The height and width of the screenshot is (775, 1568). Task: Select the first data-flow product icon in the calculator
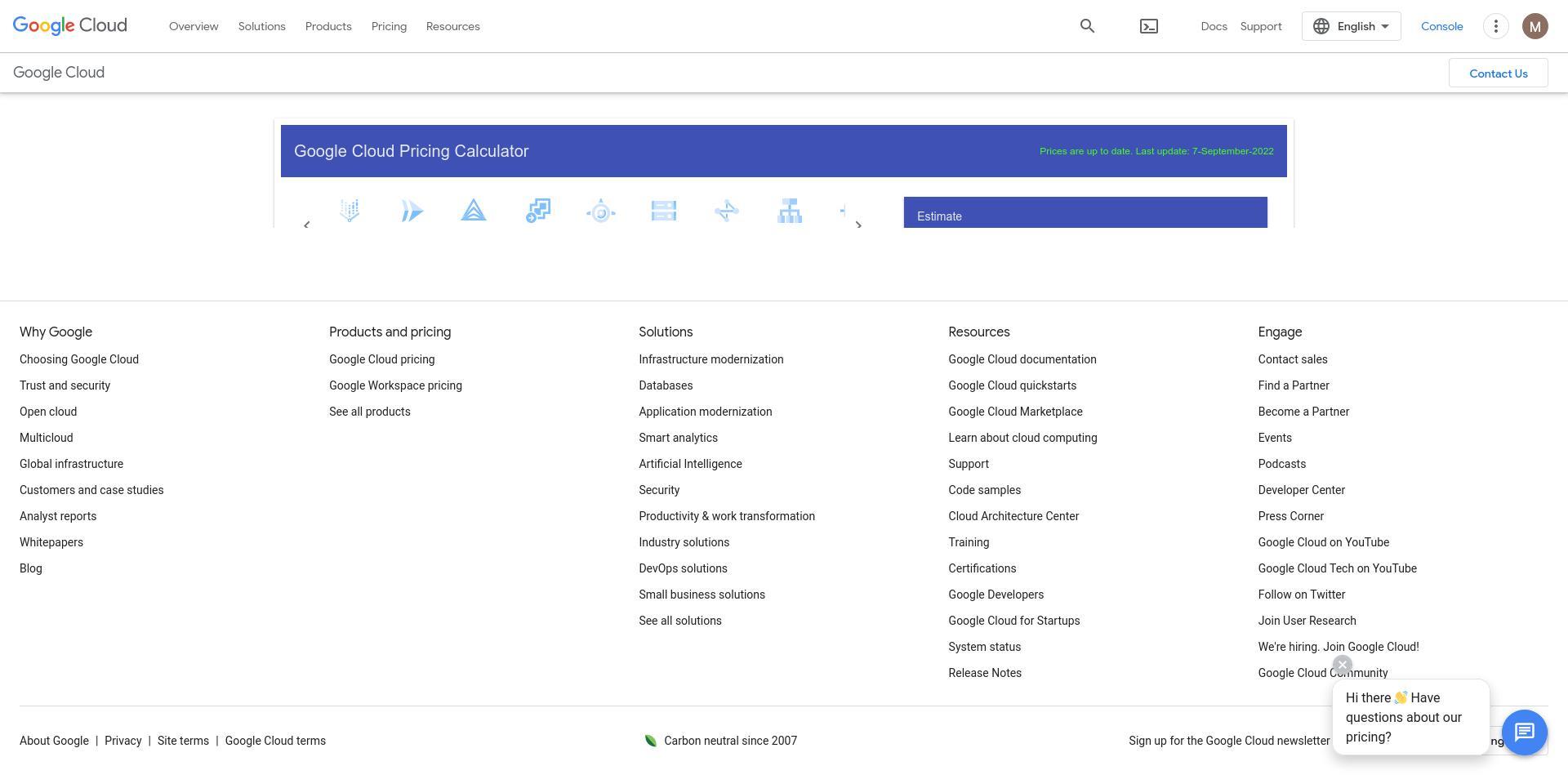click(350, 211)
